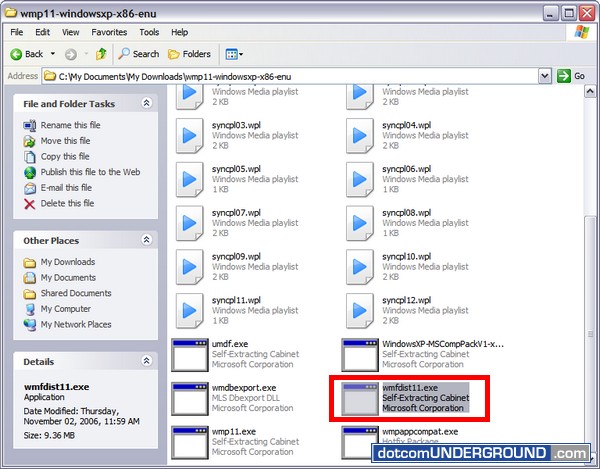Select the syncpl06.wpl playlist icon

point(360,179)
